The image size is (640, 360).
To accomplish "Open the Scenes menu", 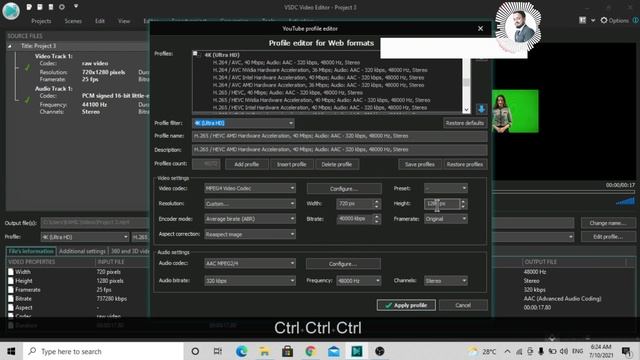I will [73, 21].
